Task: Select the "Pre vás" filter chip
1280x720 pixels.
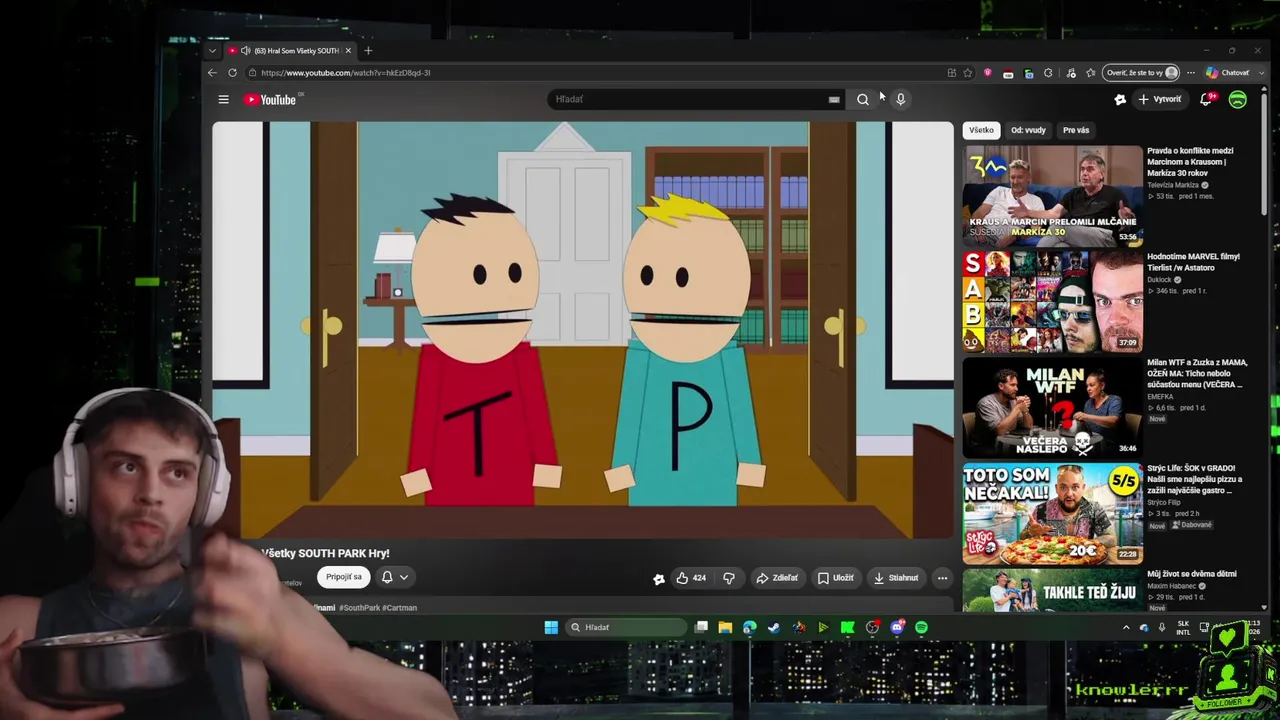Action: point(1076,130)
